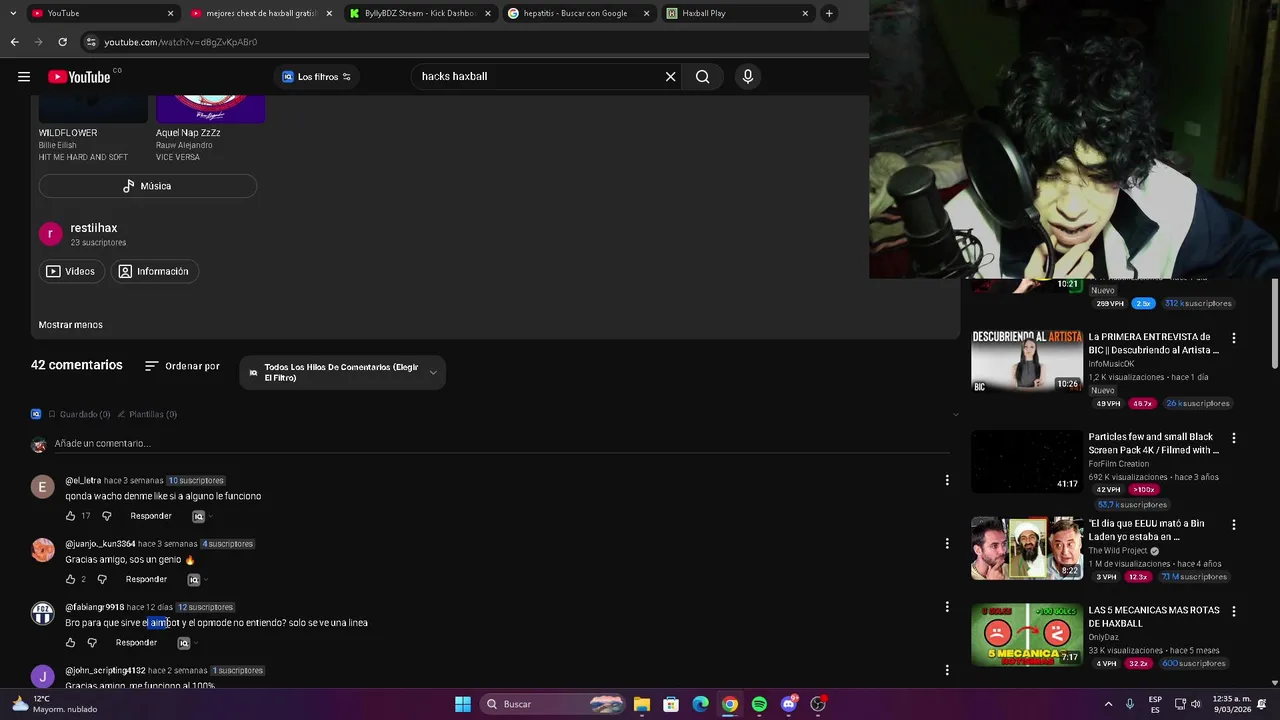Viewport: 1280px width, 720px height.
Task: Open the Ordenar por sort menu
Action: 182,366
